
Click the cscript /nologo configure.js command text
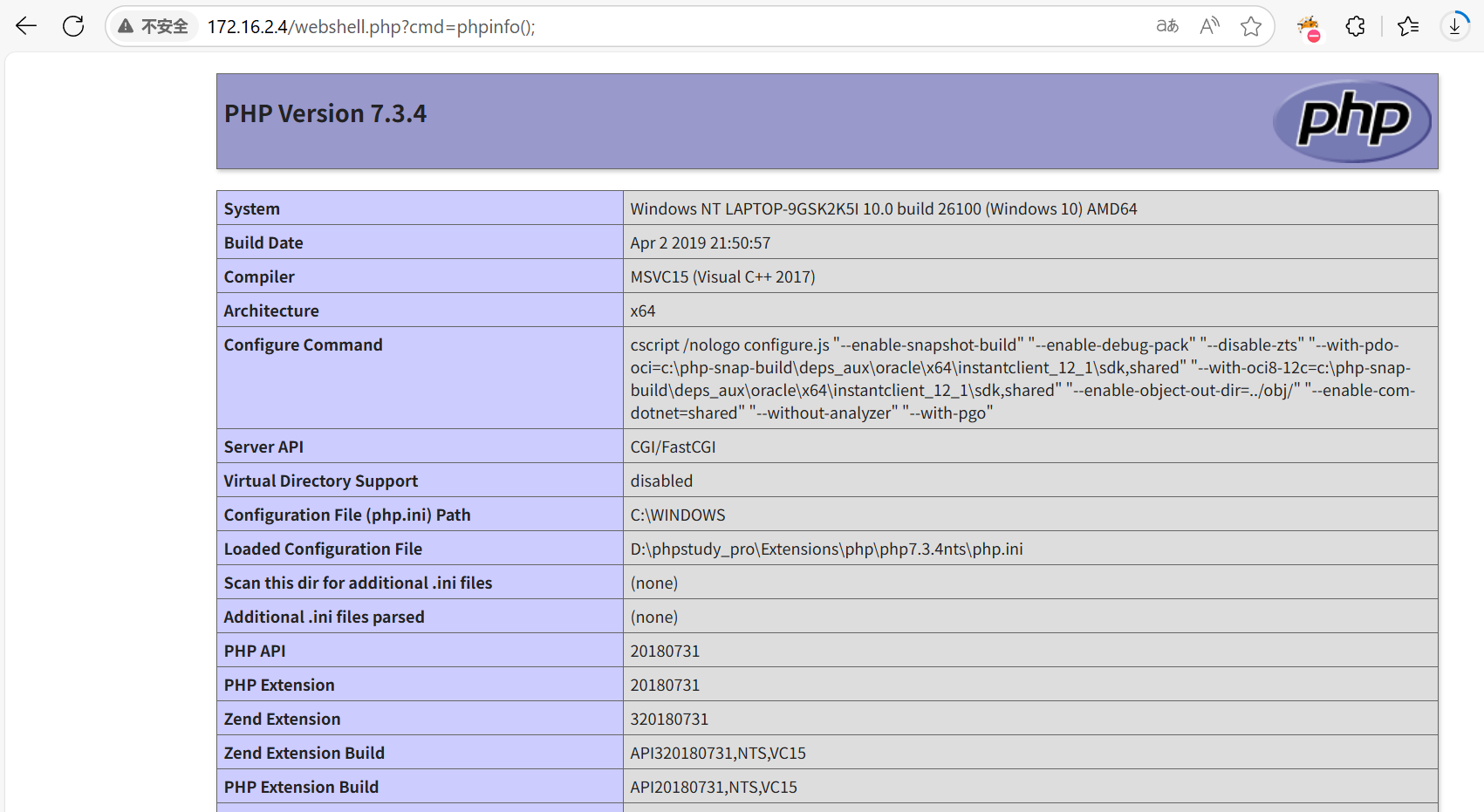click(1022, 379)
